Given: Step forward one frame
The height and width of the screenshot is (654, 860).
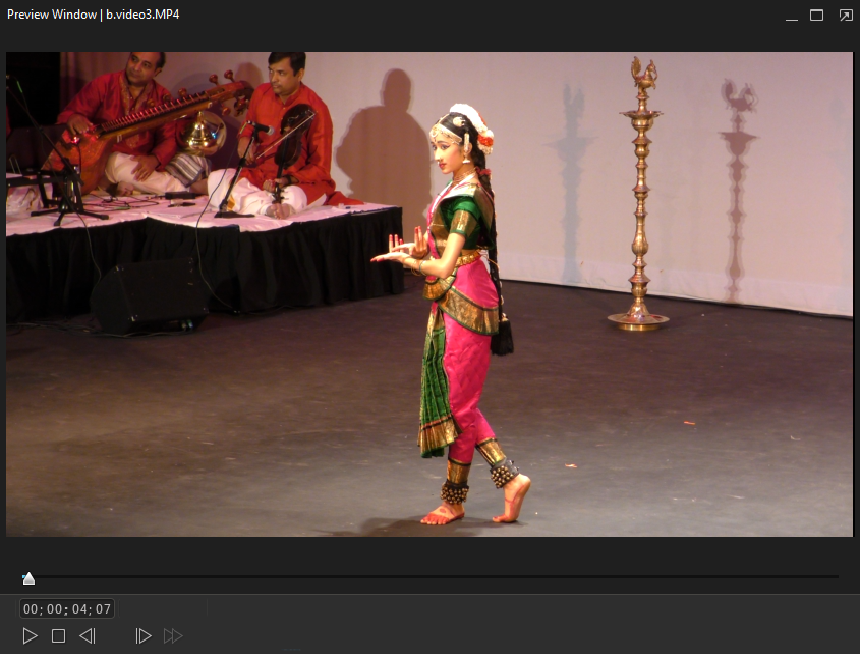Looking at the screenshot, I should 143,636.
